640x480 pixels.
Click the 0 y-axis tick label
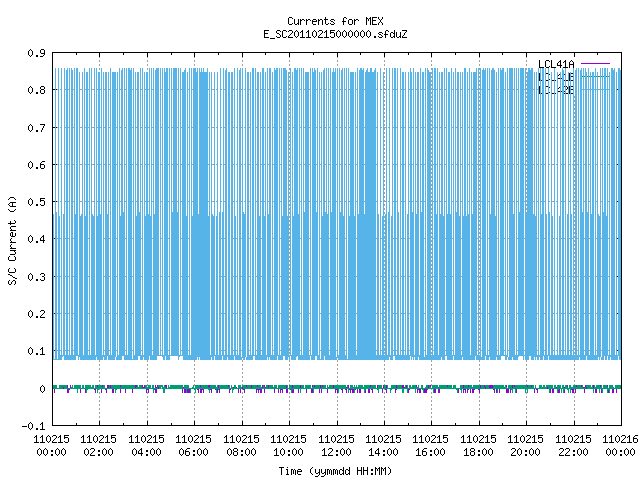tap(42, 389)
